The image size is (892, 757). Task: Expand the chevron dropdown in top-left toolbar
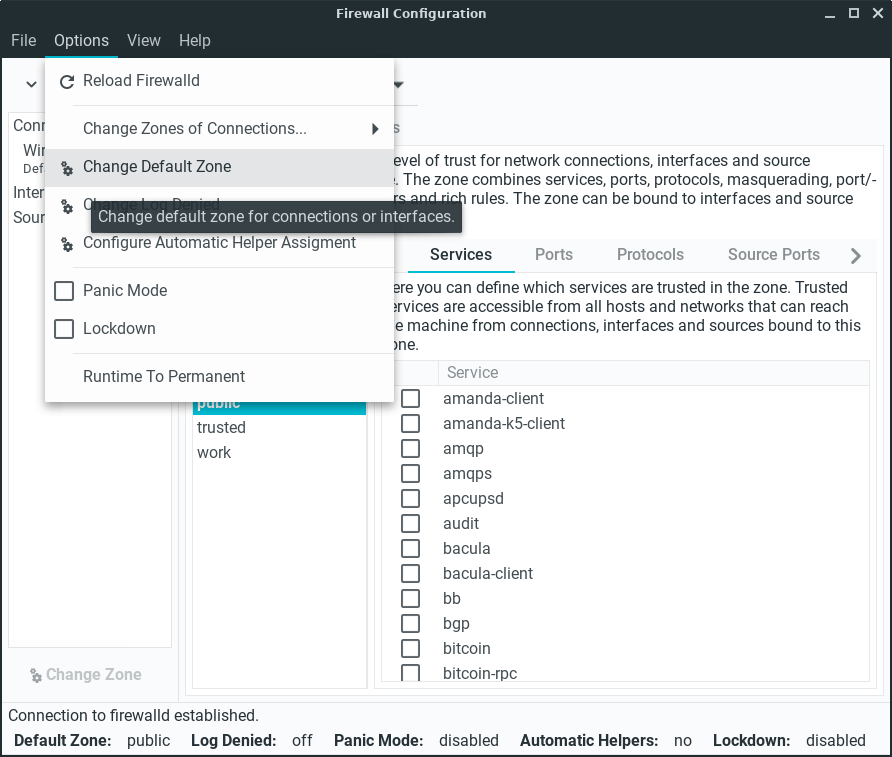31,85
